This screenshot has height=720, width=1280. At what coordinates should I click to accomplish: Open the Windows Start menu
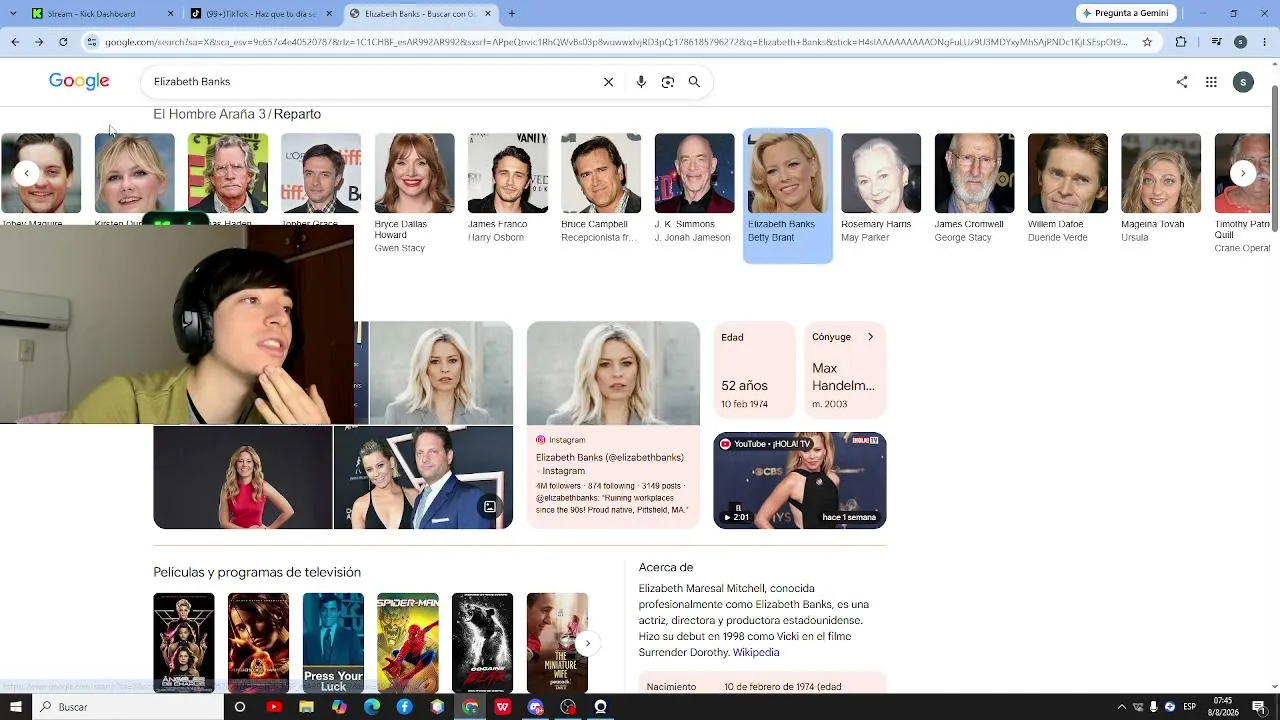[x=15, y=707]
